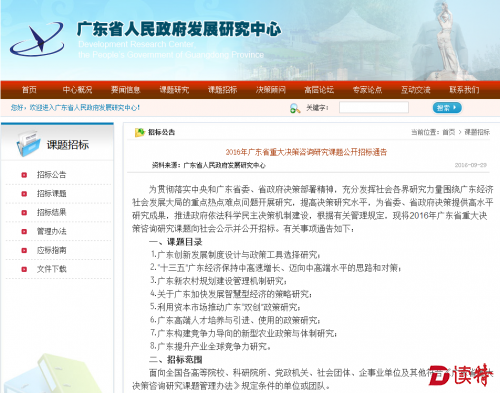Click topic 8 广东提升产业全球竞争力研究
Screen dimensions: 500x393
[210, 347]
